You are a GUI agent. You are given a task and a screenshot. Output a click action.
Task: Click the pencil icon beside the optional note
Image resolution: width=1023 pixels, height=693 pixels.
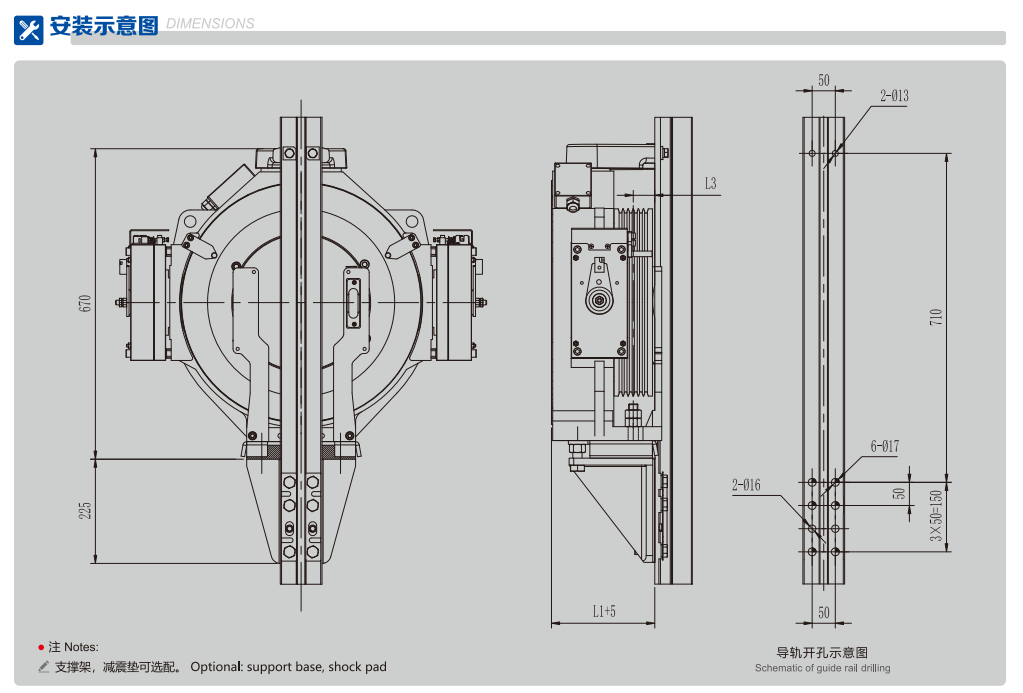(x=43, y=667)
